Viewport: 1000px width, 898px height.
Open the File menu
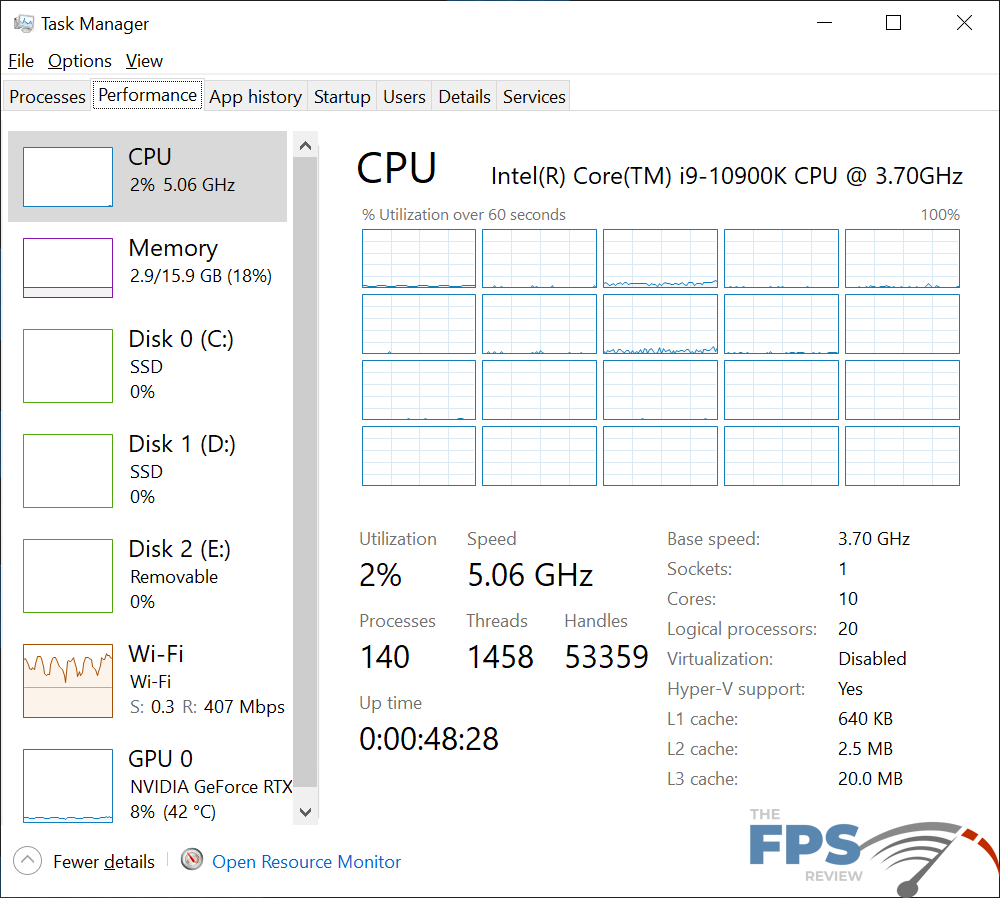pos(21,61)
